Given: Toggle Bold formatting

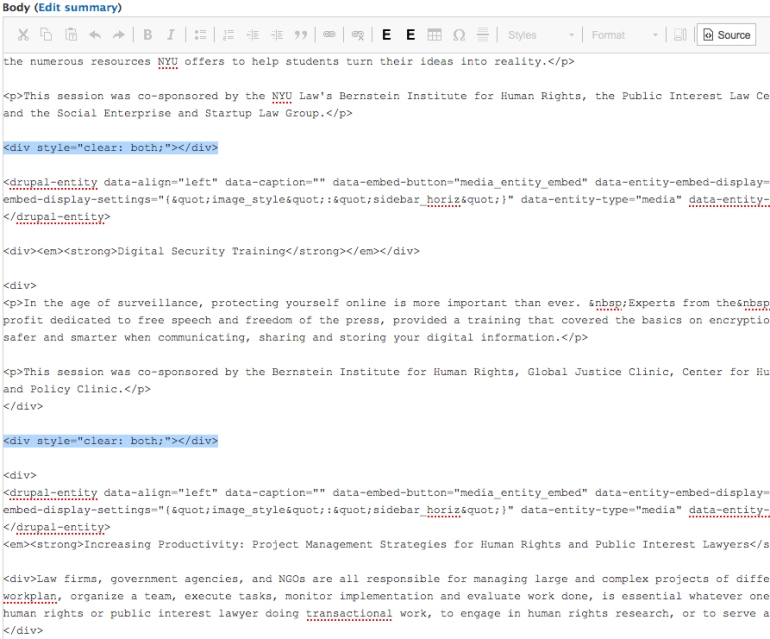Looking at the screenshot, I should pos(147,35).
